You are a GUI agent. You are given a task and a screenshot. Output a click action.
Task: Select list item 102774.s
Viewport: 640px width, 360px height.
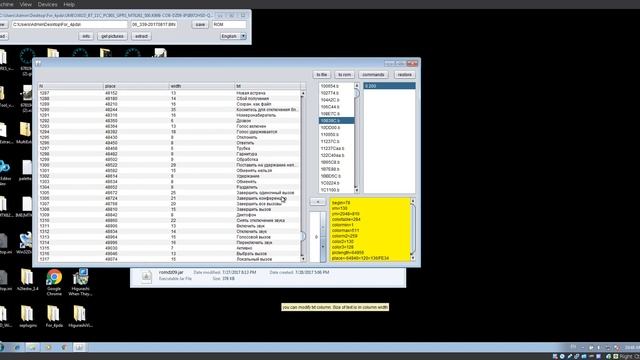click(x=336, y=93)
